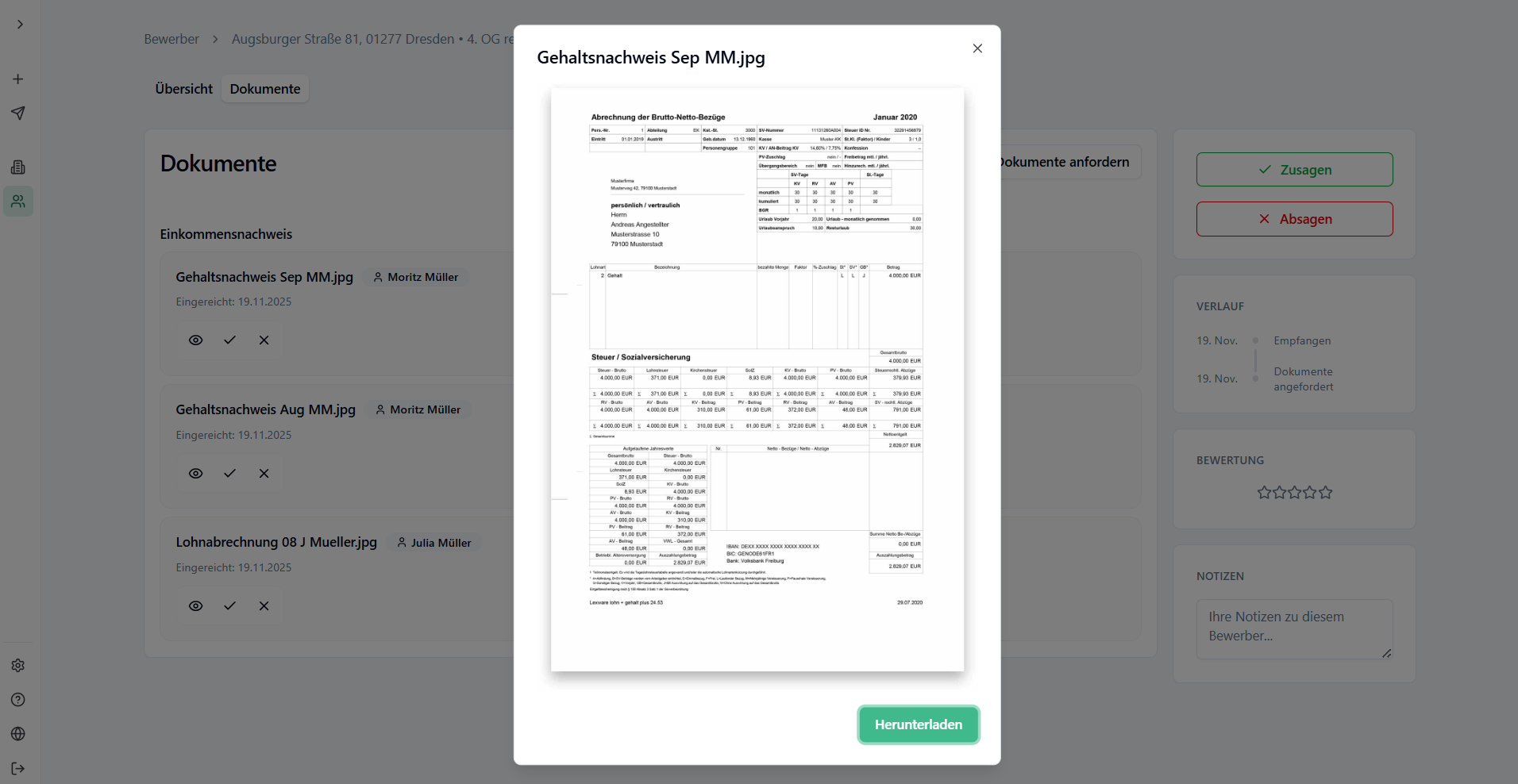
Task: Open the paper plane icon in the sidebar
Action: (x=17, y=113)
